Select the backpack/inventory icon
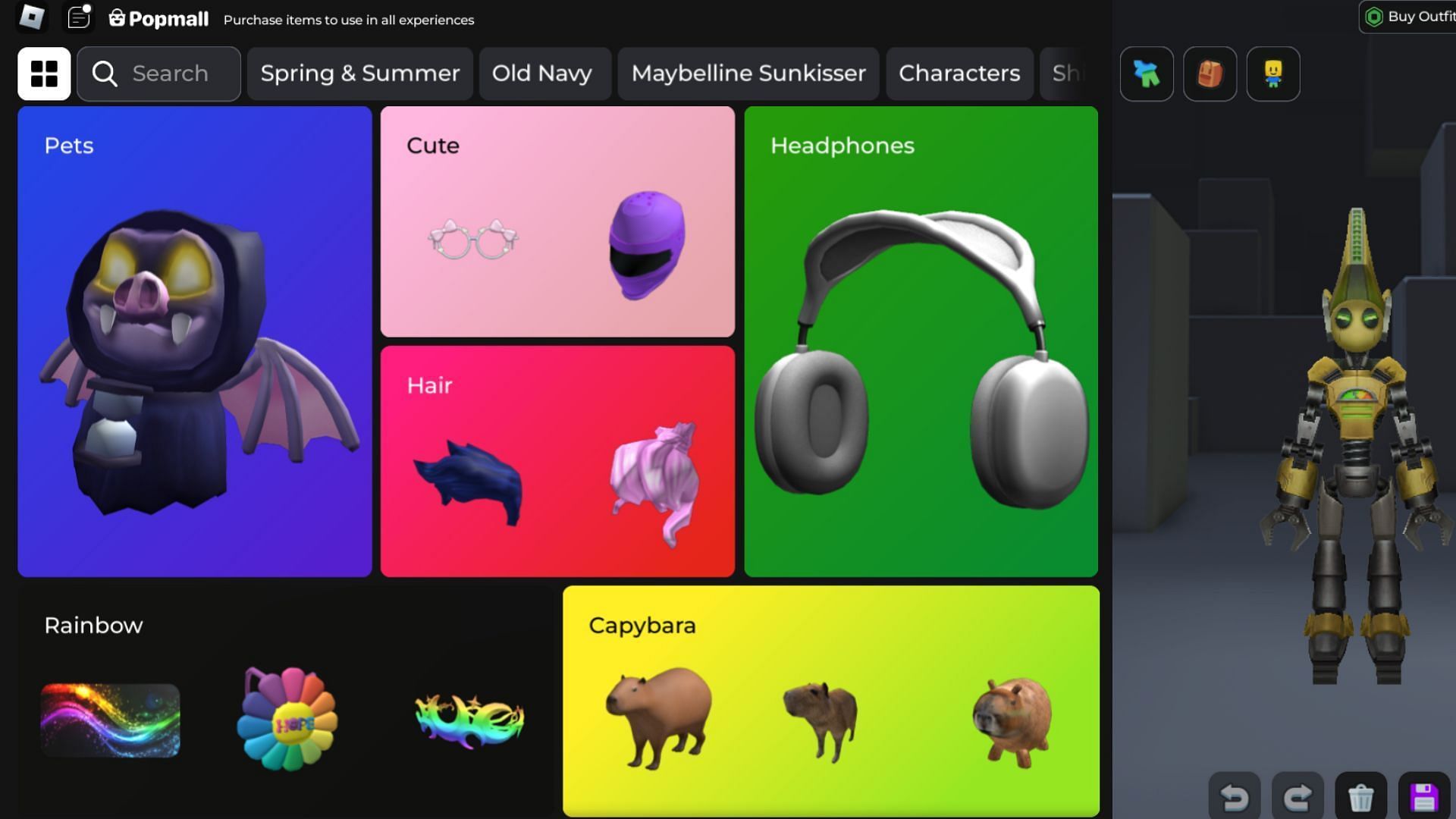The height and width of the screenshot is (819, 1456). click(1209, 73)
